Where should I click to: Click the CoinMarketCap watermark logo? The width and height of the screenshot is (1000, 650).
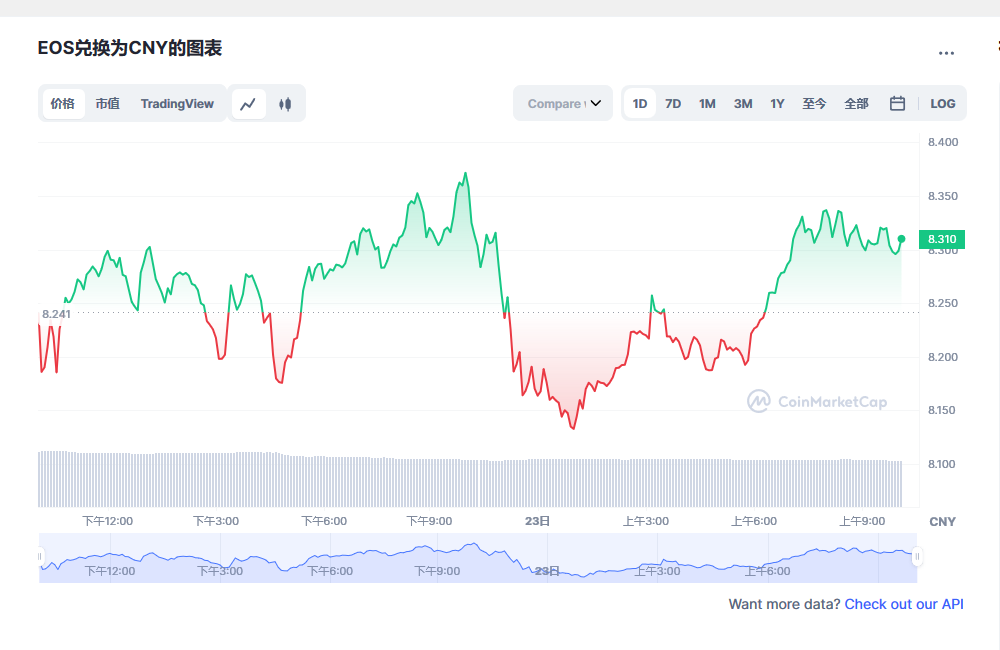point(816,401)
